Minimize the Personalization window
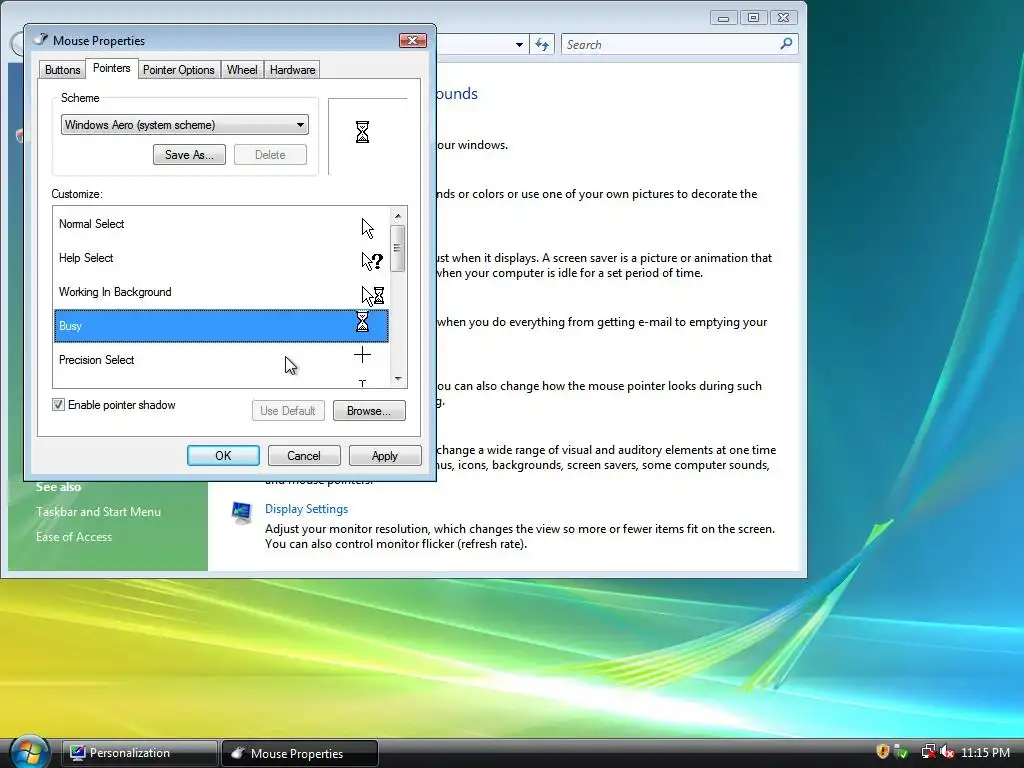 click(x=724, y=18)
